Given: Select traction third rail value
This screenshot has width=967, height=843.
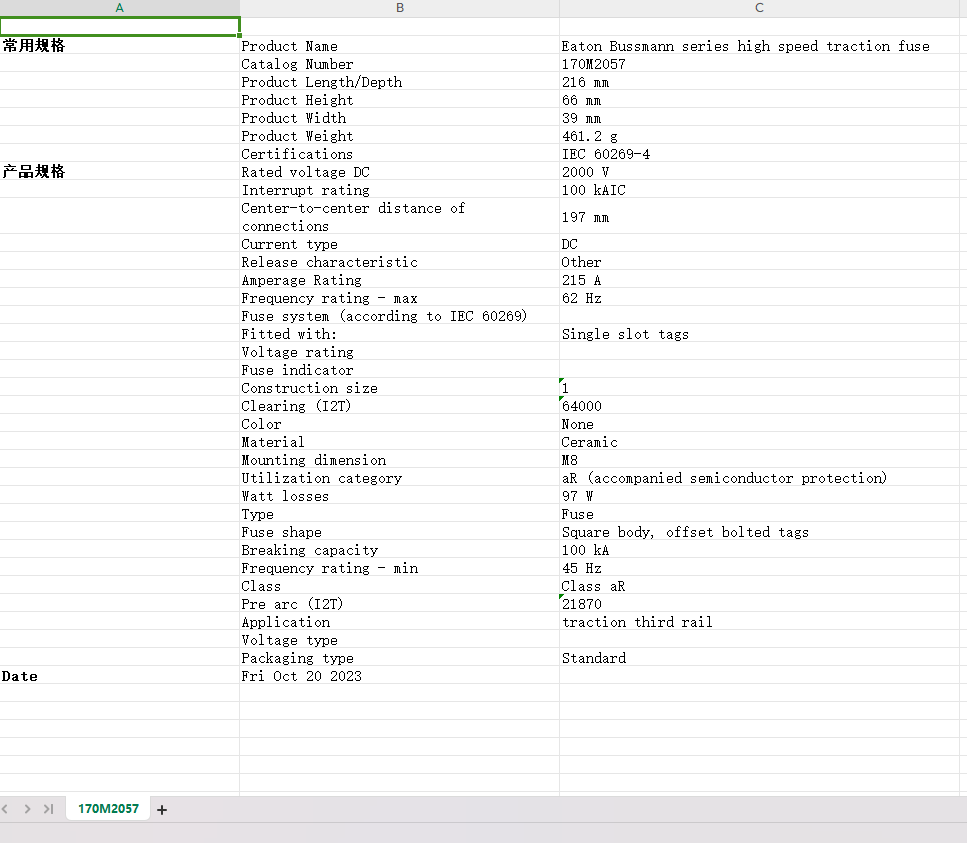Looking at the screenshot, I should 759,622.
